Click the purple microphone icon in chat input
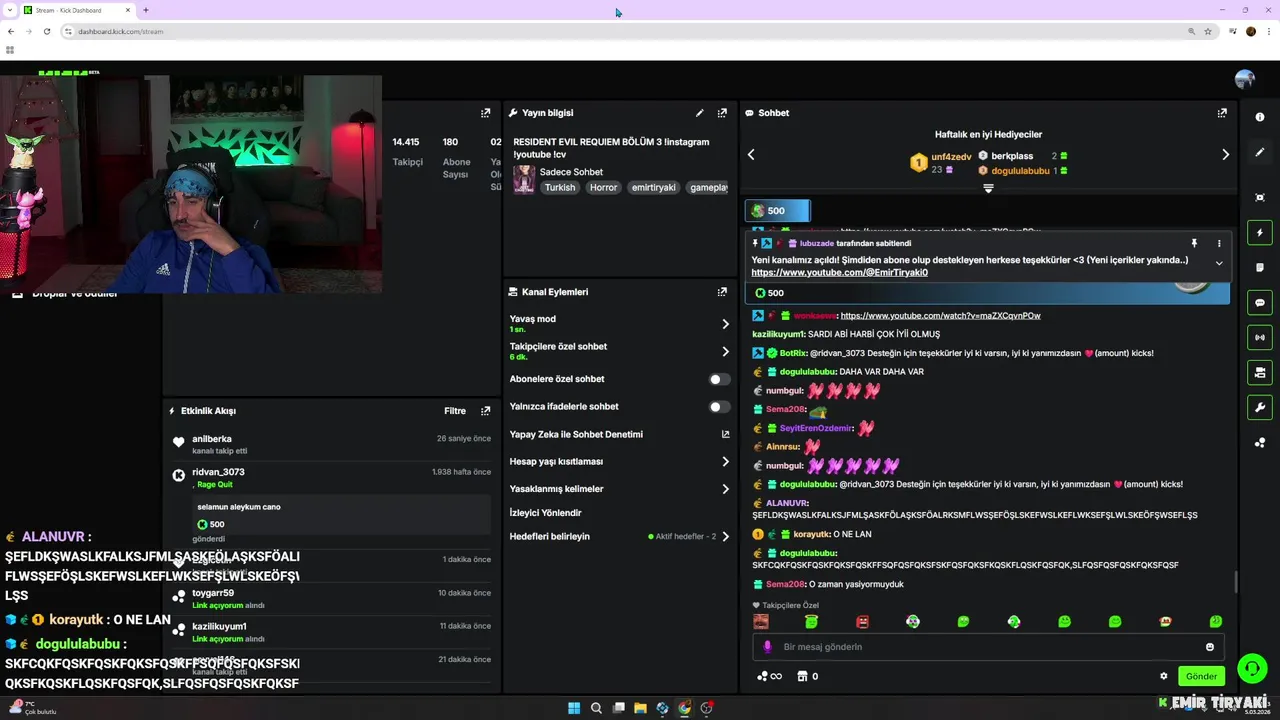This screenshot has height=720, width=1280. (768, 647)
